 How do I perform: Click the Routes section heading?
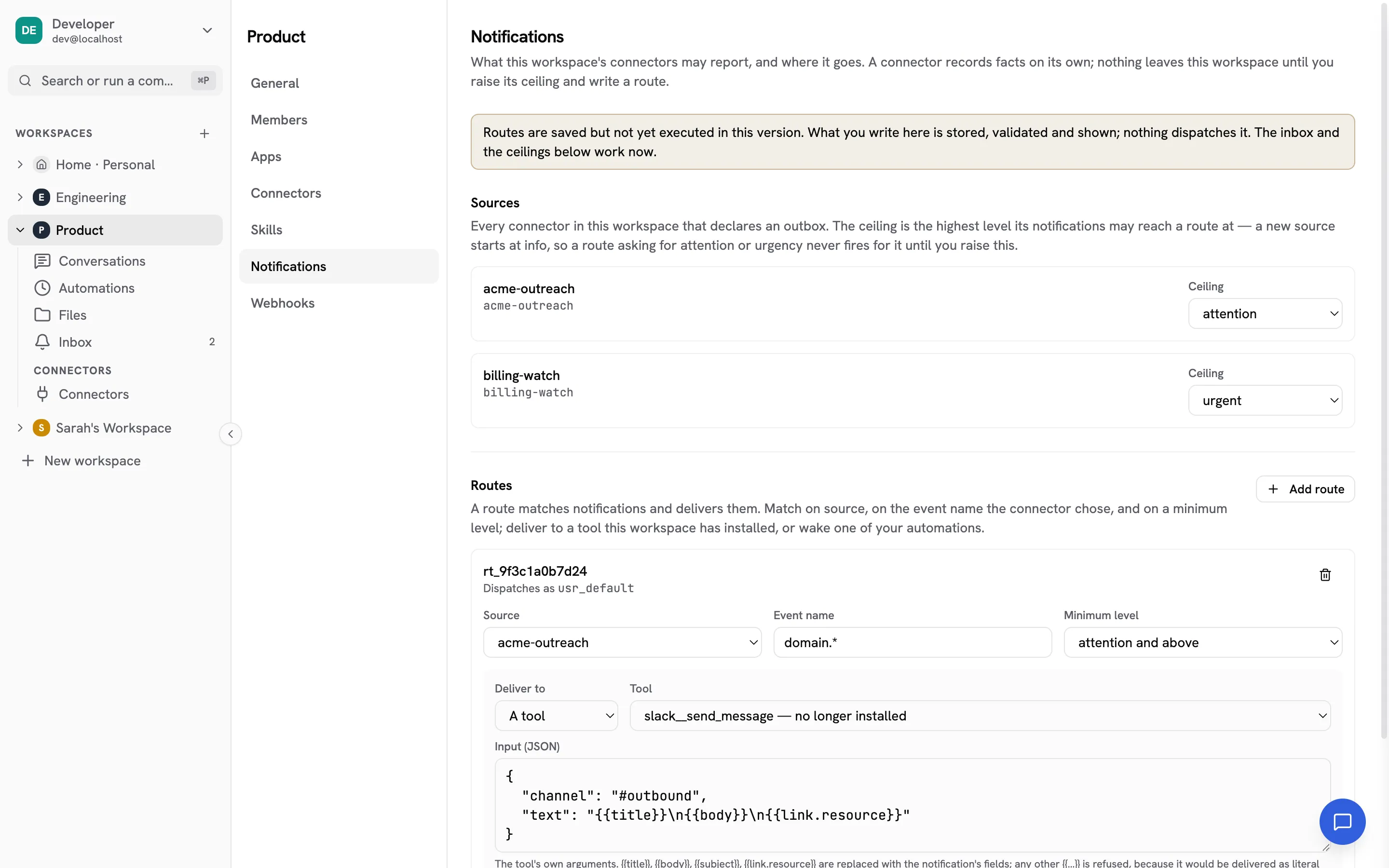coord(491,486)
